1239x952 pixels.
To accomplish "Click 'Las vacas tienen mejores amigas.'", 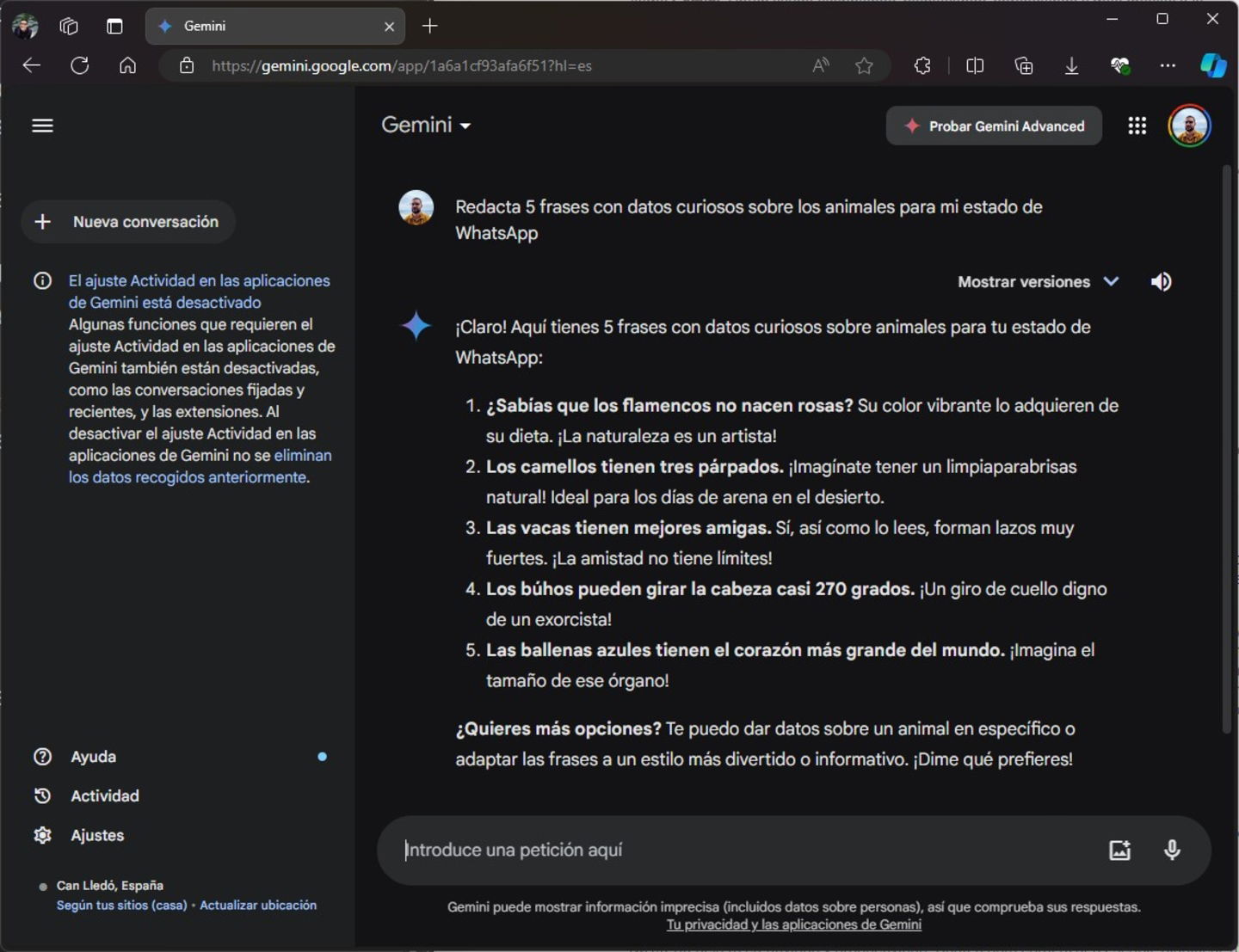I will 629,527.
